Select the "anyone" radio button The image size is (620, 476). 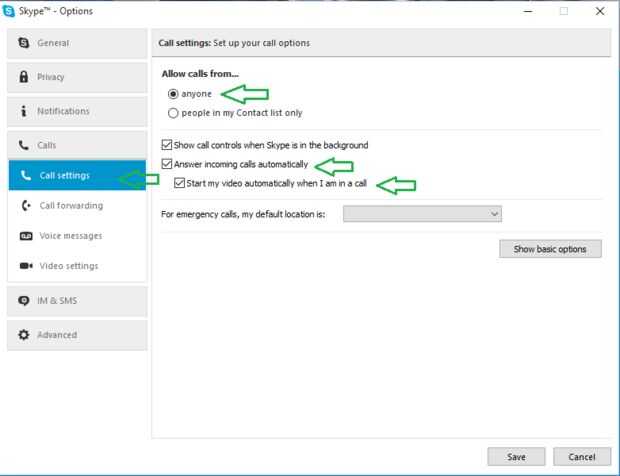coord(173,94)
